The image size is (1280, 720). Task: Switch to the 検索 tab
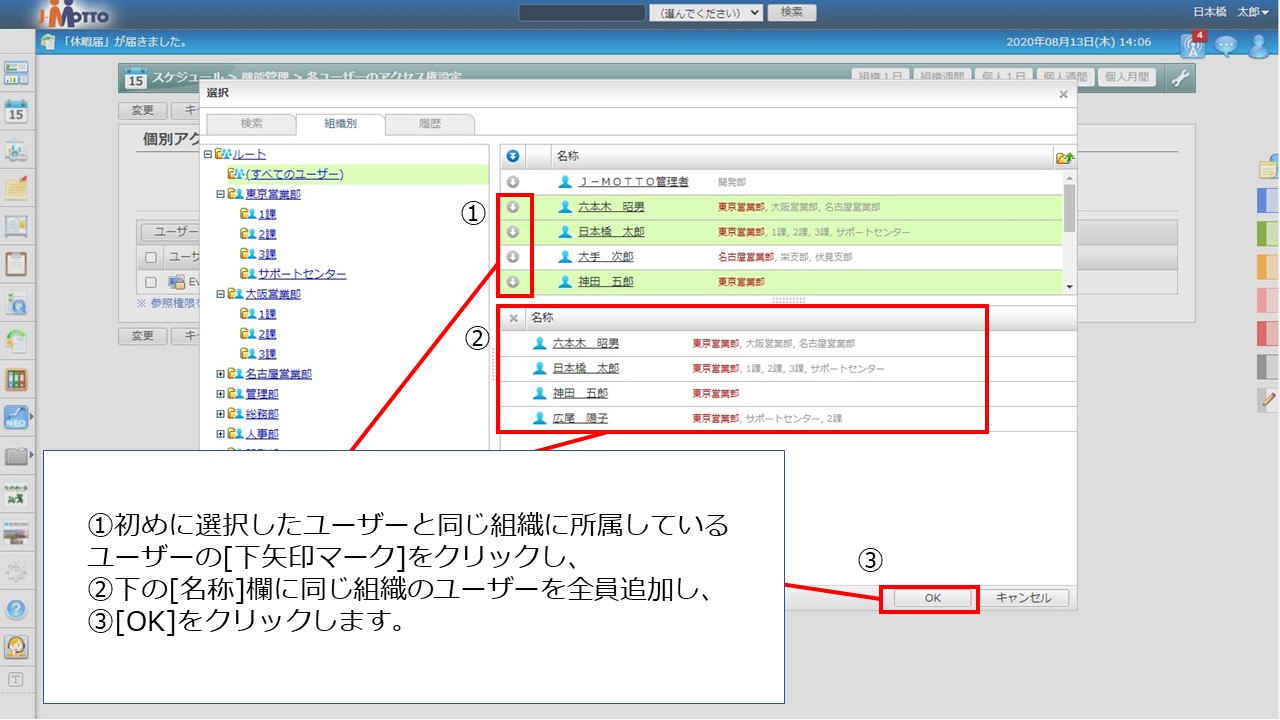click(x=251, y=124)
